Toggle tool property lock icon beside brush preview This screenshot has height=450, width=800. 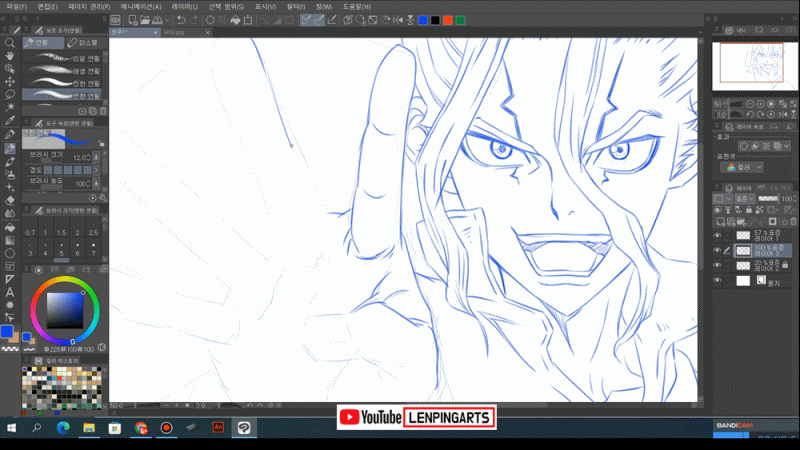[102, 144]
